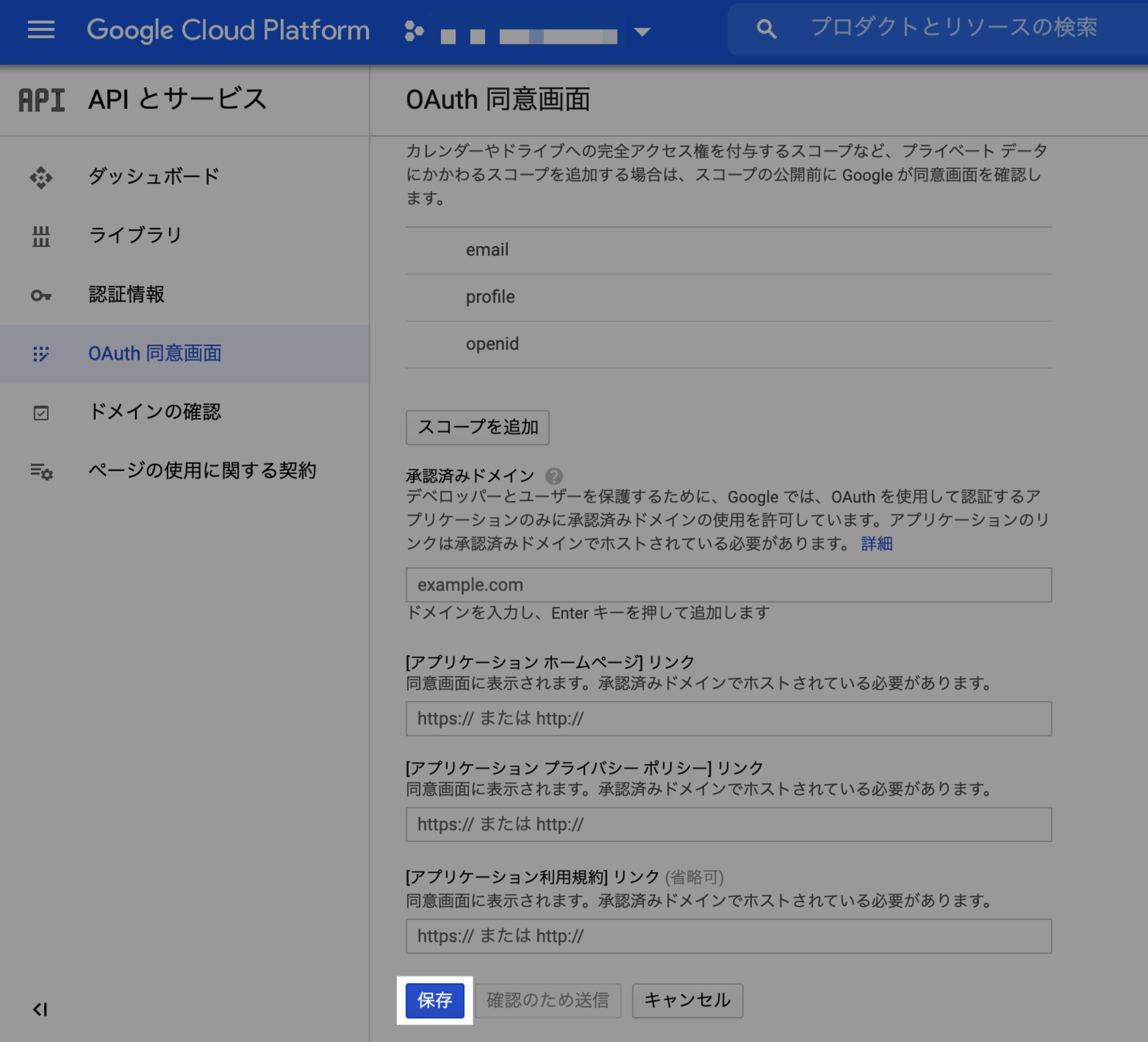Focus the アプリケーション ホームページ link field
This screenshot has height=1042, width=1148.
click(x=729, y=719)
